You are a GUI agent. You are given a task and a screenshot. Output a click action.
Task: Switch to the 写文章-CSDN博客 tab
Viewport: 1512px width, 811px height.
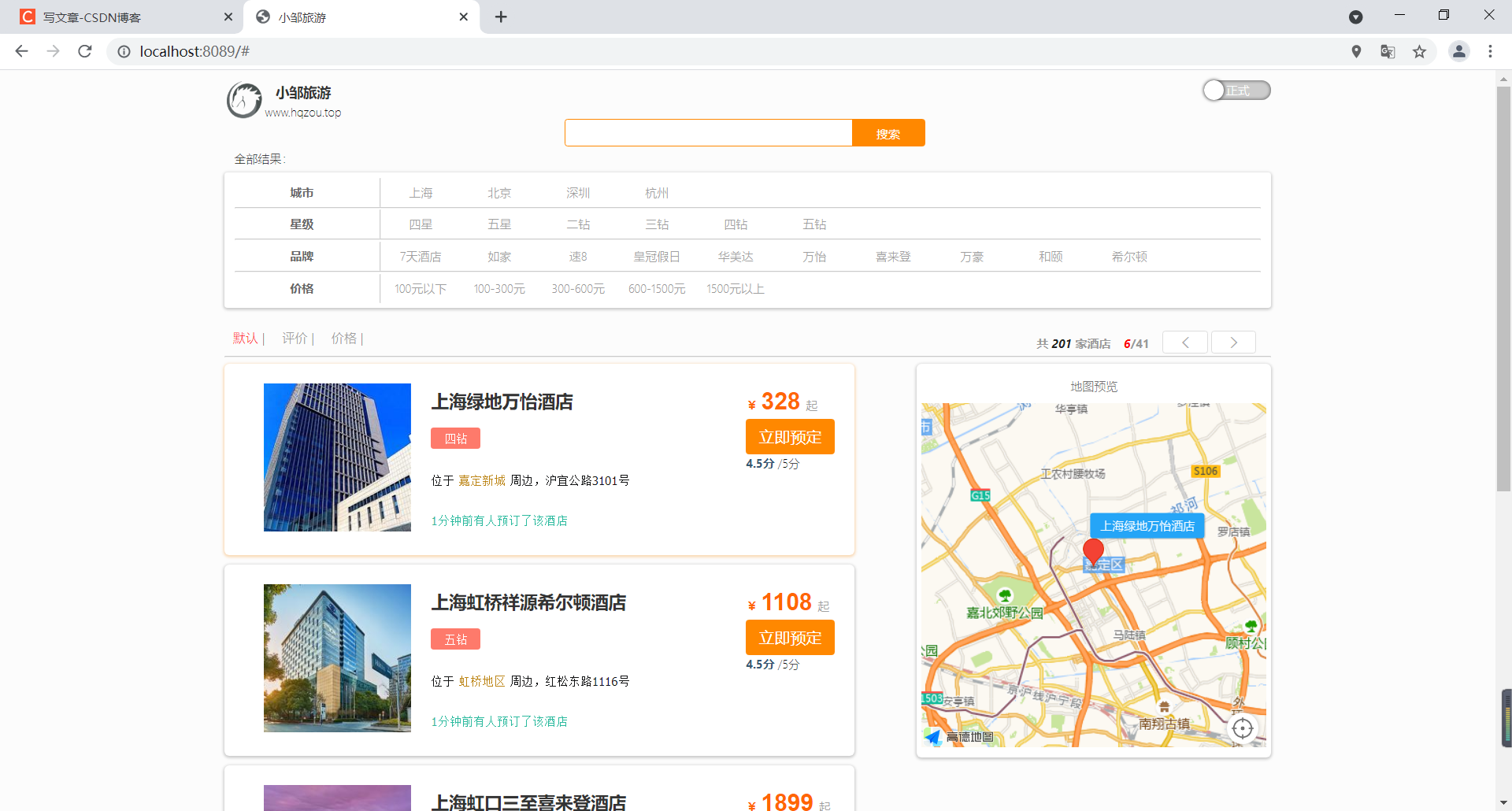pyautogui.click(x=122, y=17)
